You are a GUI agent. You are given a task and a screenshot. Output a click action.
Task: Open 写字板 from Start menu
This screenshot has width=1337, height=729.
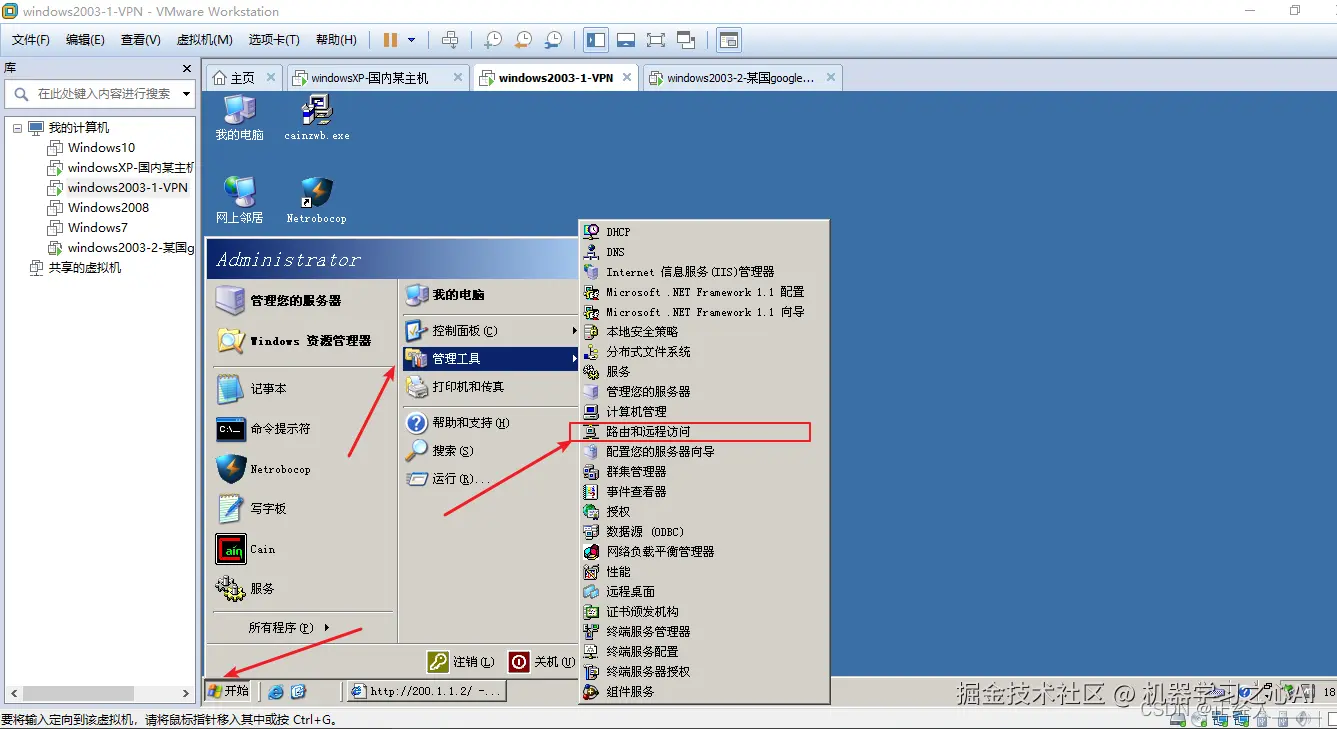tap(301, 508)
